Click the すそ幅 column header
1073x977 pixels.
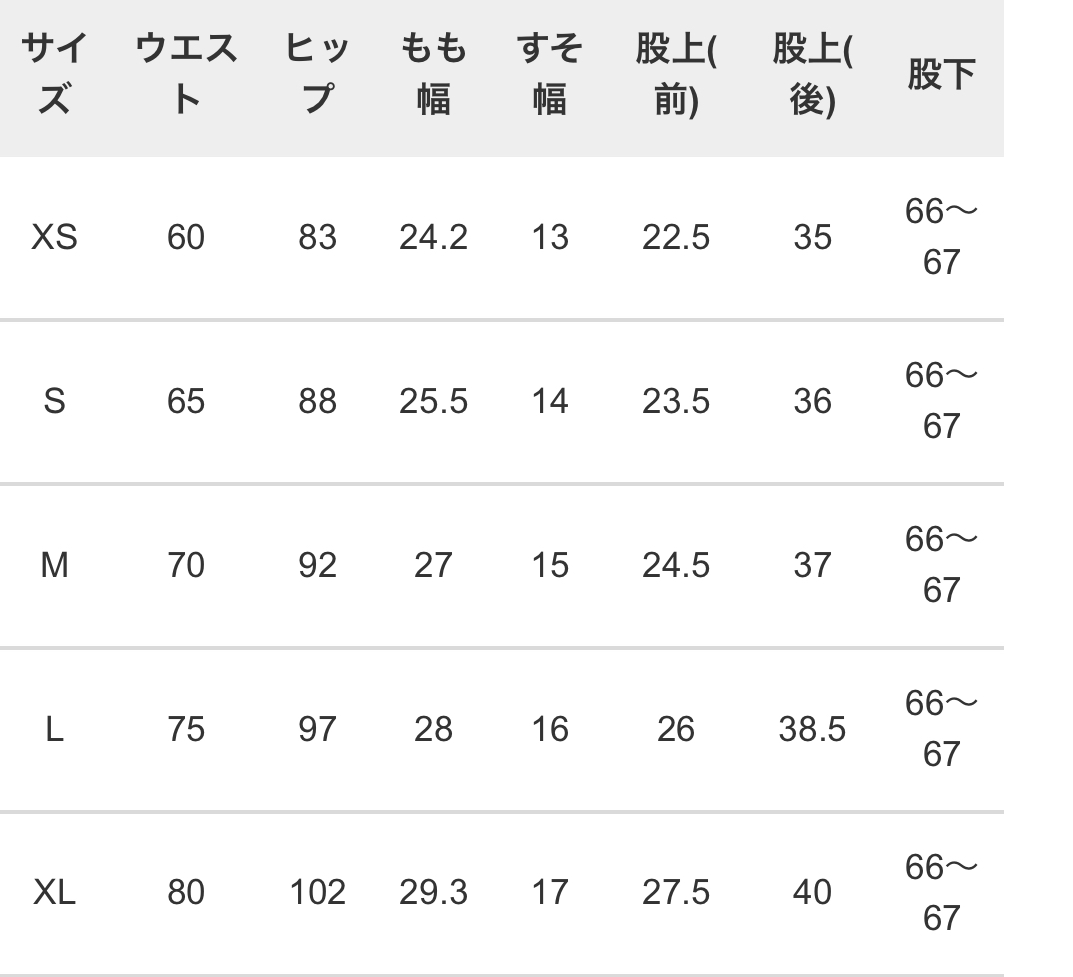tap(550, 74)
